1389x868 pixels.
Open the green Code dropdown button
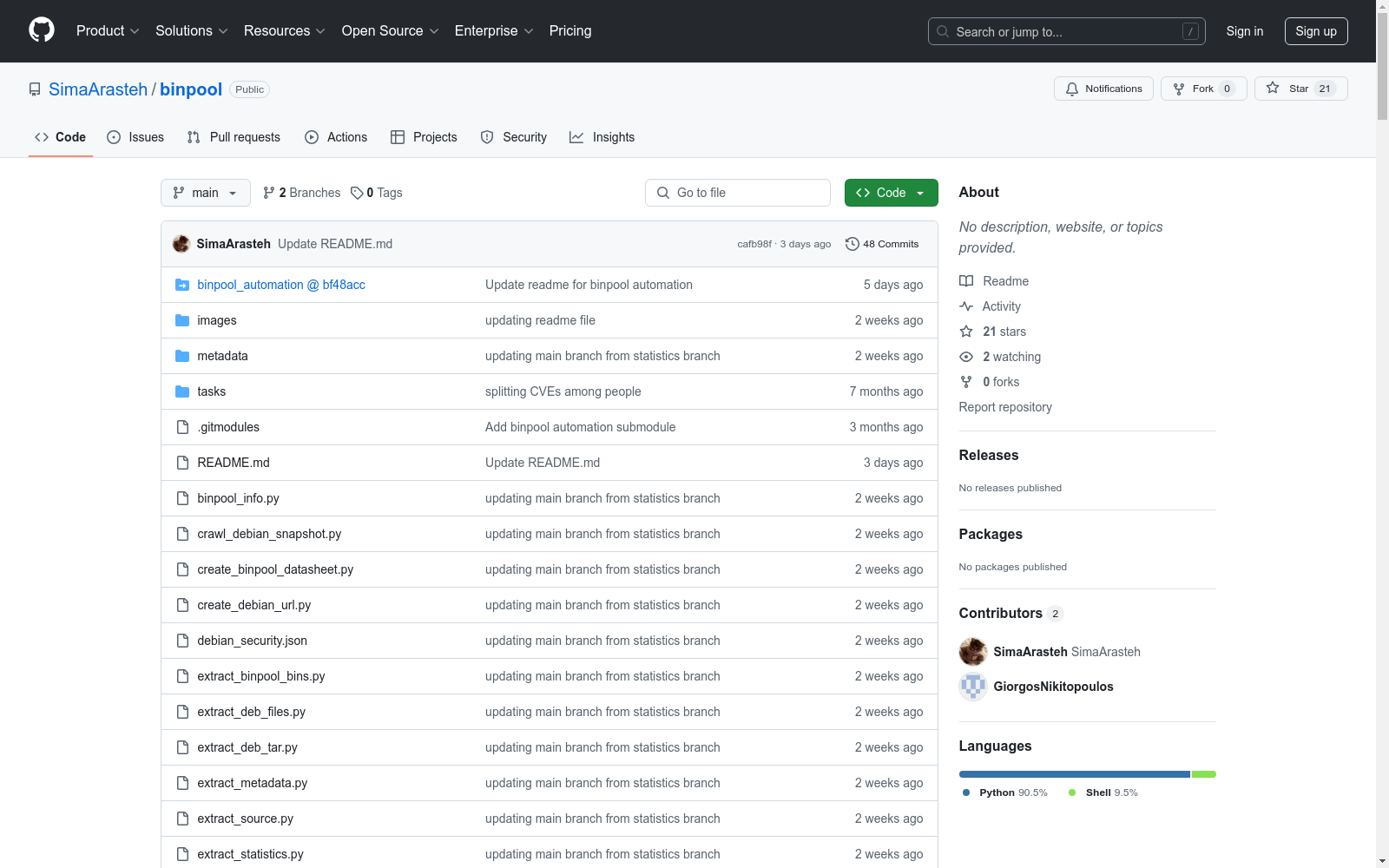click(891, 193)
